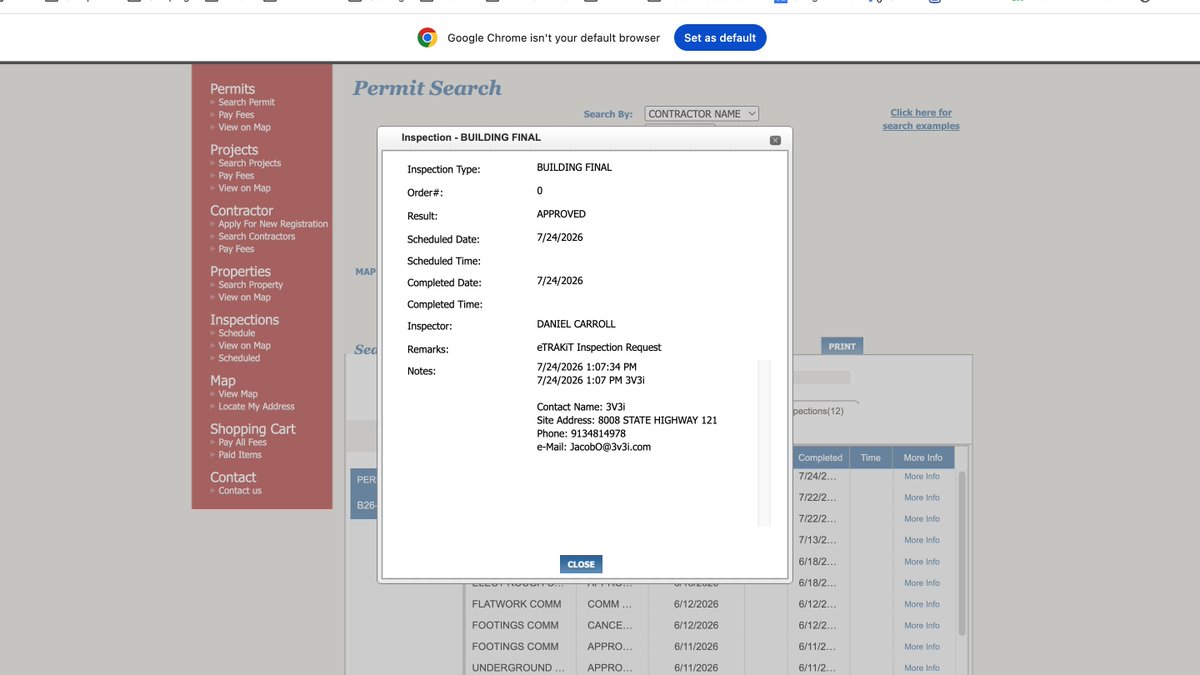Click the Google Chrome logo icon

pyautogui.click(x=427, y=38)
